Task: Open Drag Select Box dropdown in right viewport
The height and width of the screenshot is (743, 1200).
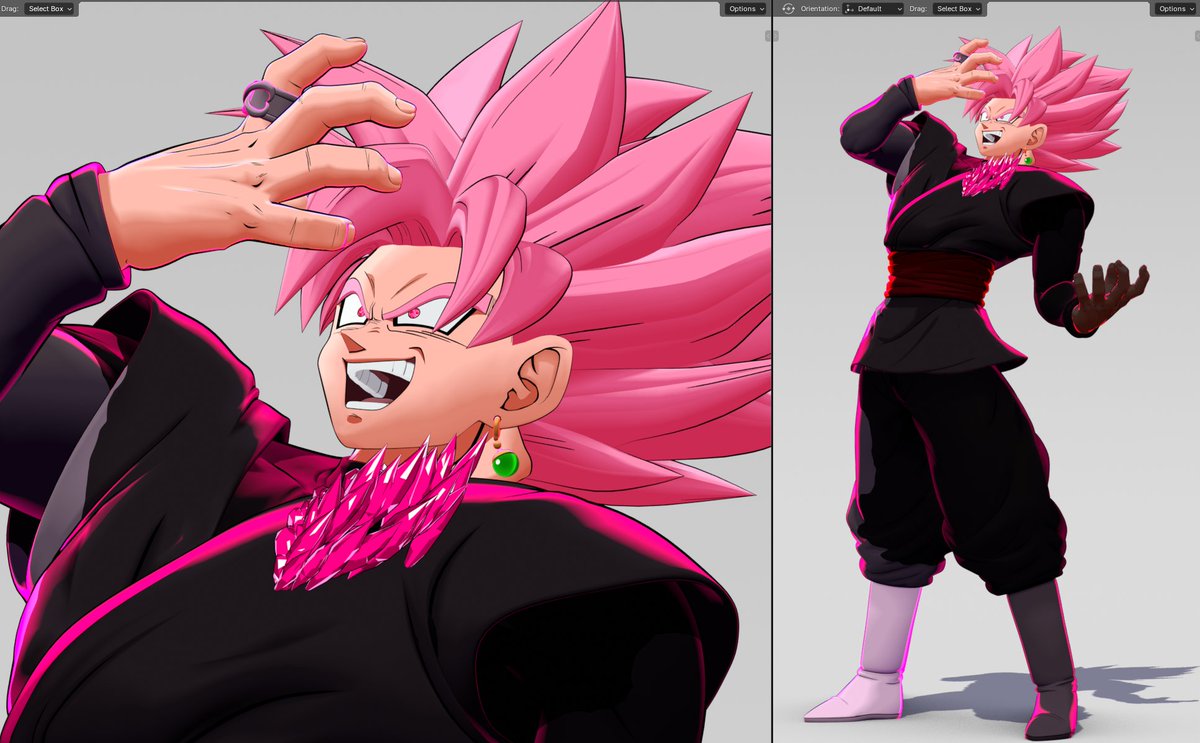Action: click(958, 8)
